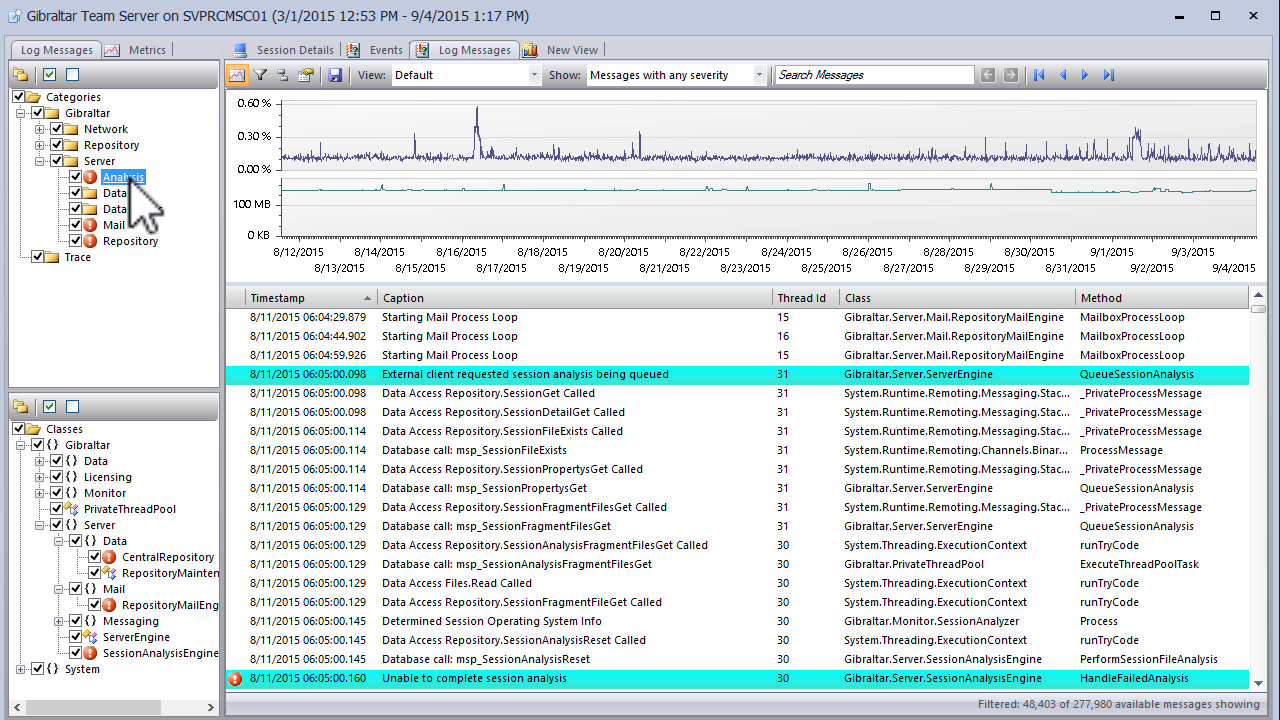Screen dimensions: 1280x720
Task: Expand the Messaging class node
Action: (59, 621)
